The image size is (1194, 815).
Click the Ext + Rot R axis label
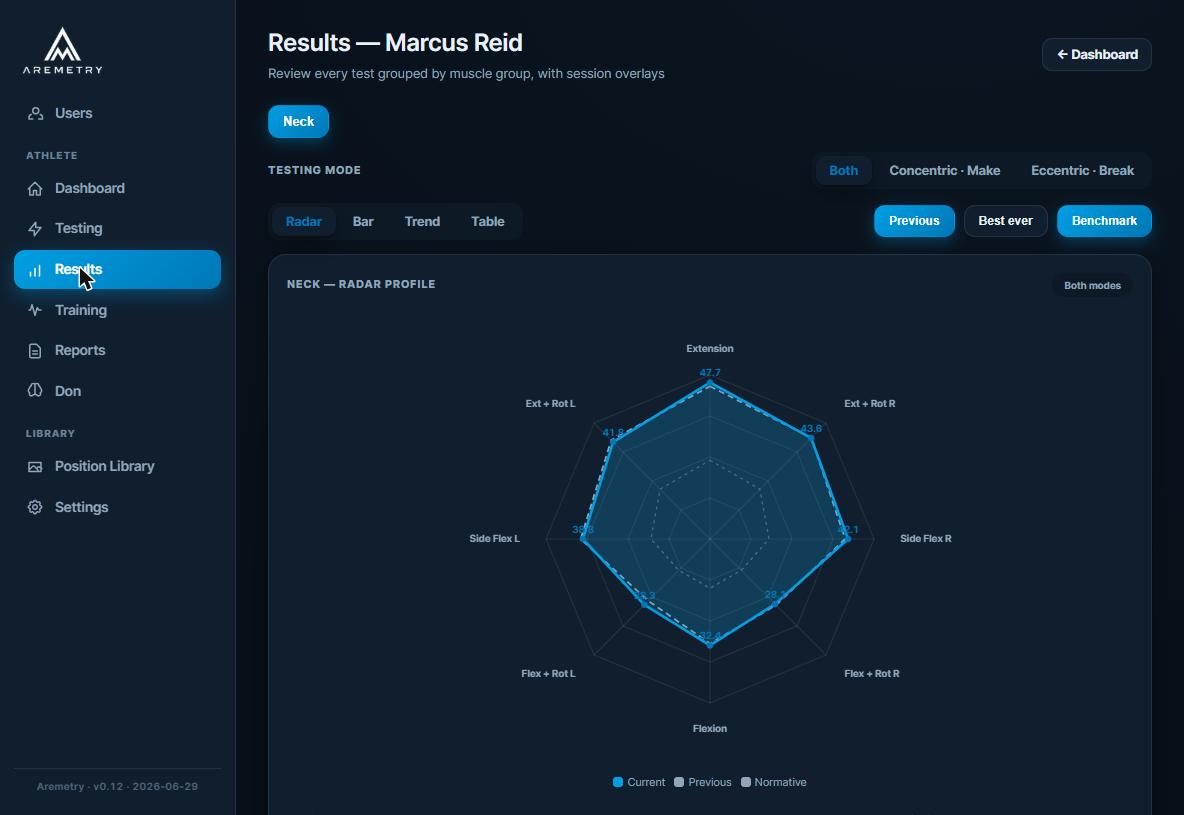[x=870, y=404]
